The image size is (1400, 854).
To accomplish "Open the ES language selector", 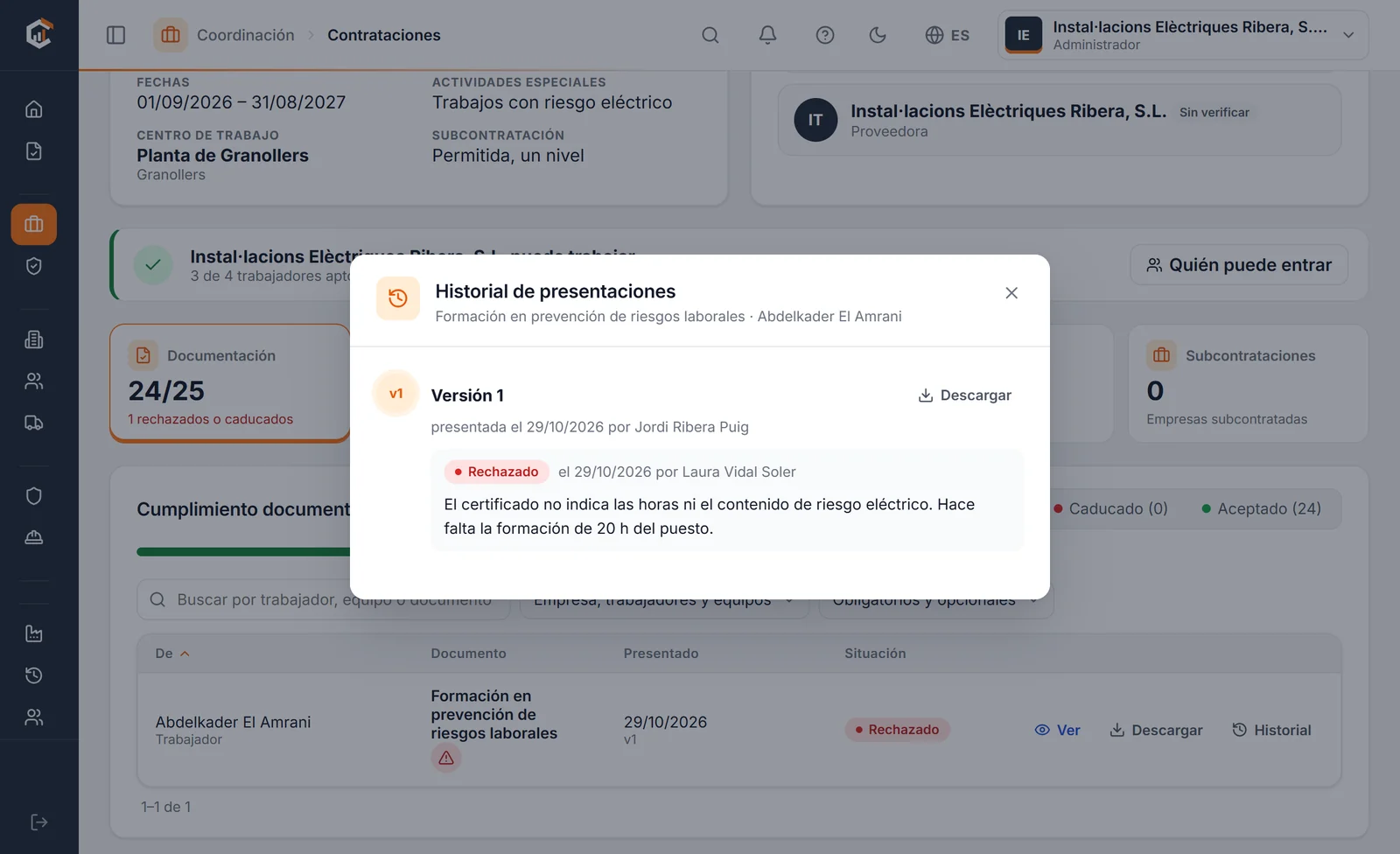I will [x=948, y=35].
